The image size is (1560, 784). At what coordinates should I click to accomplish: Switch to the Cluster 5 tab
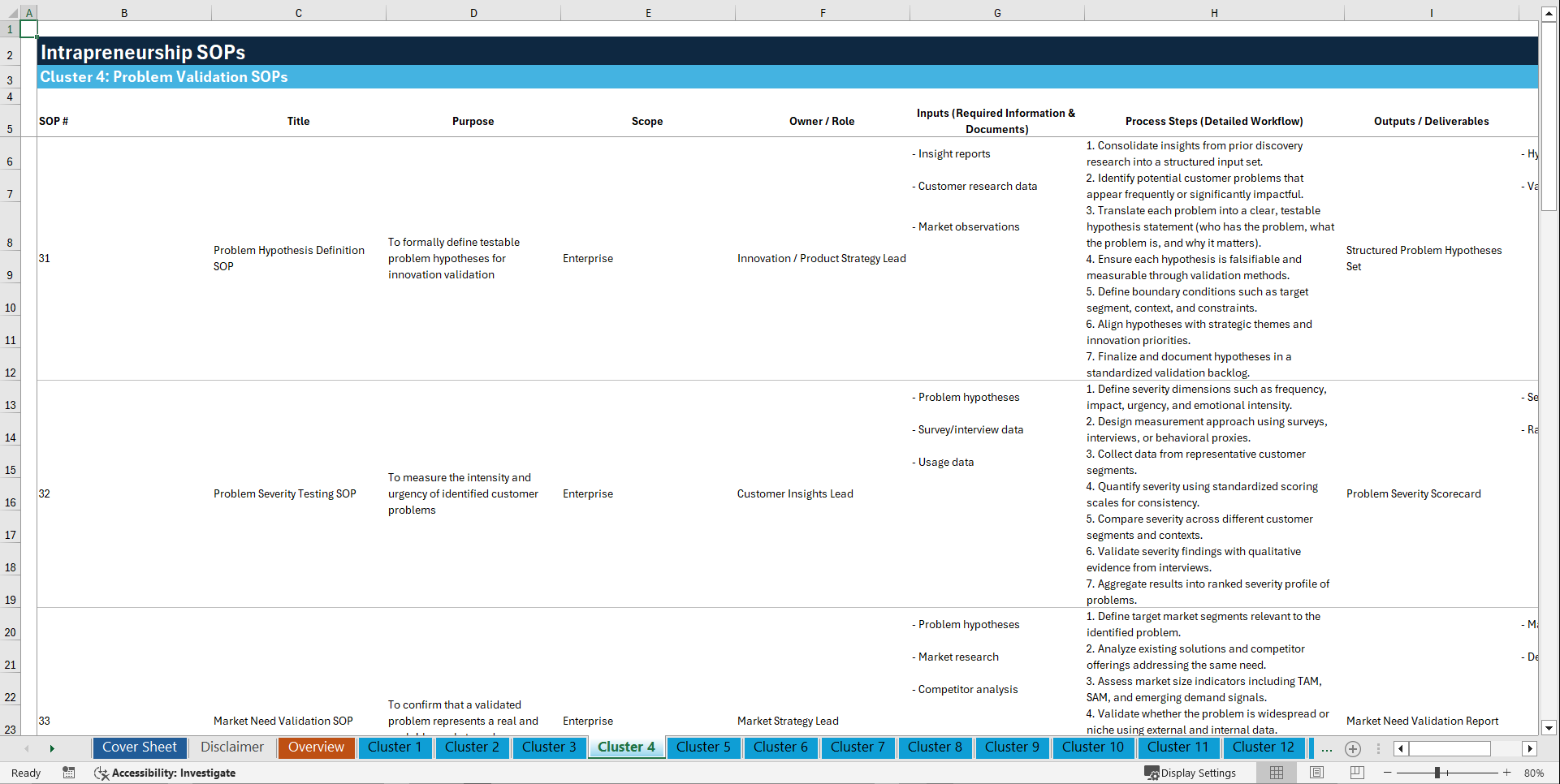pyautogui.click(x=703, y=747)
